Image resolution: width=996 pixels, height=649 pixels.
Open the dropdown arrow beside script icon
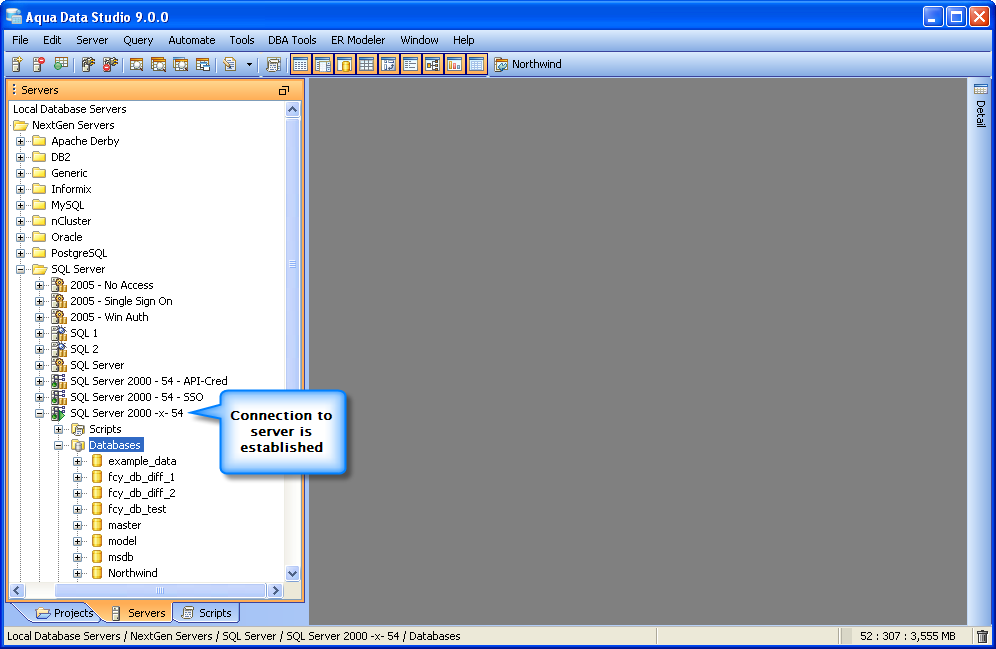point(249,64)
